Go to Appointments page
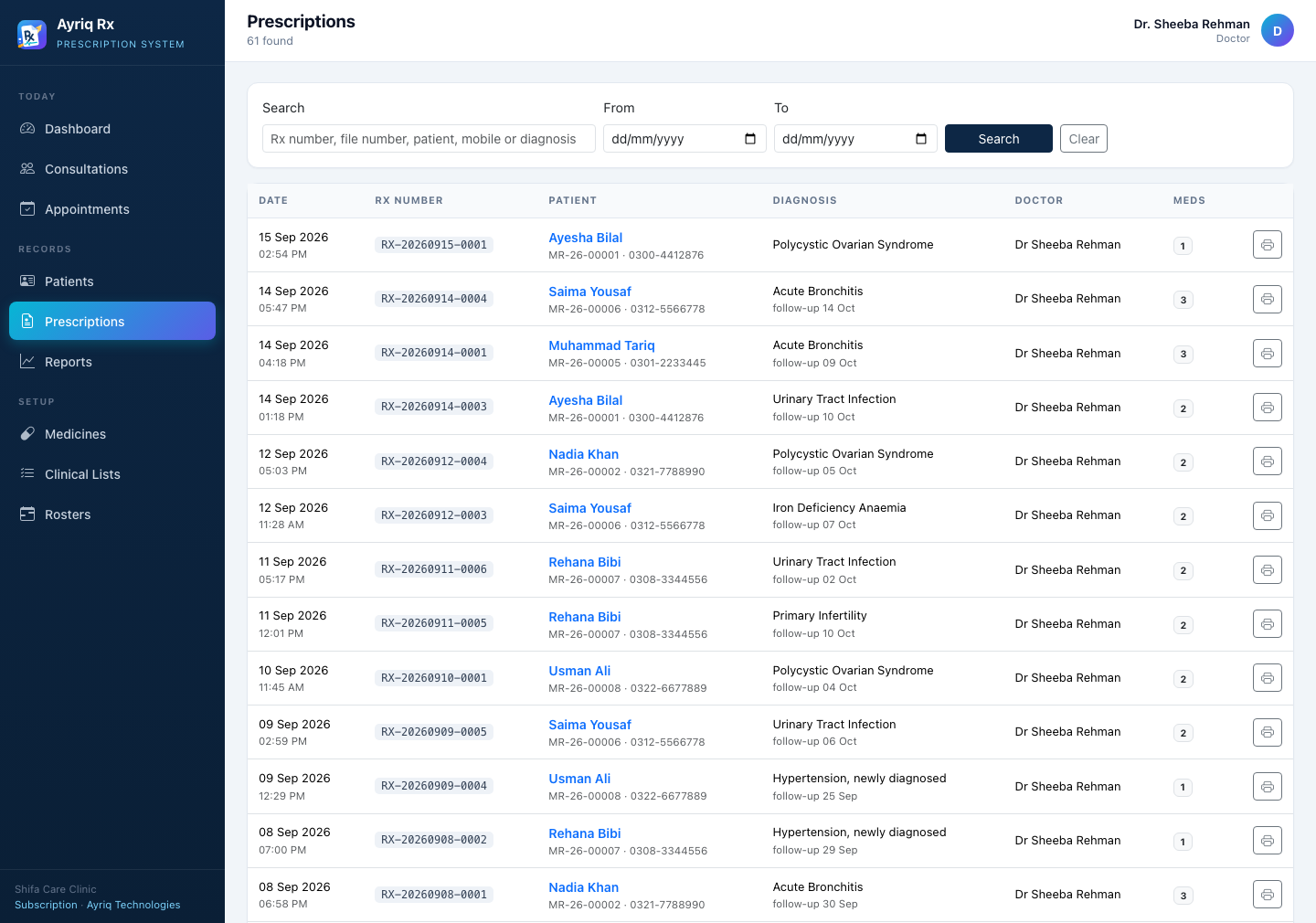1316x923 pixels. click(x=112, y=209)
